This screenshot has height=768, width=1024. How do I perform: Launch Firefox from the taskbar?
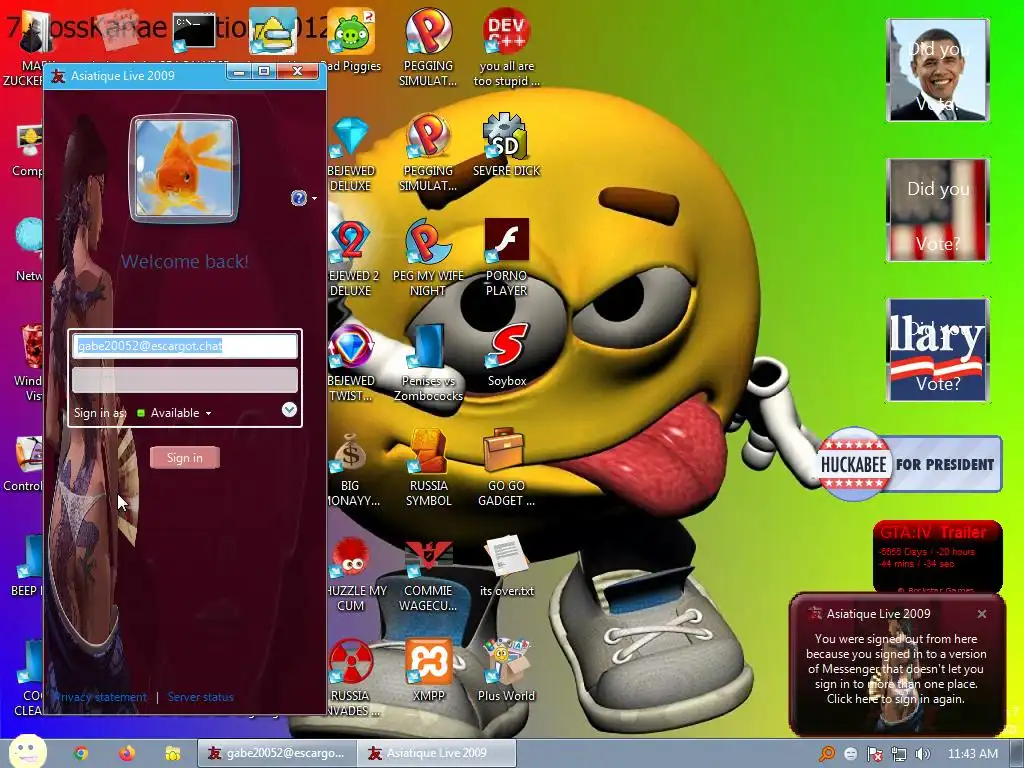(x=127, y=754)
